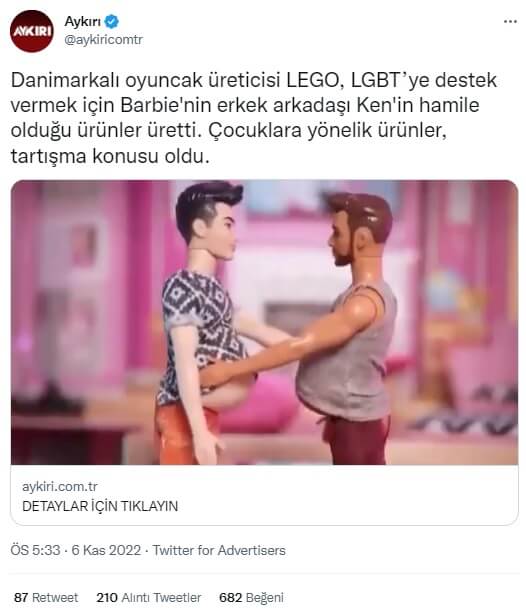The image size is (526, 614).
Task: Click the tweet text about LEGO
Action: click(x=254, y=118)
